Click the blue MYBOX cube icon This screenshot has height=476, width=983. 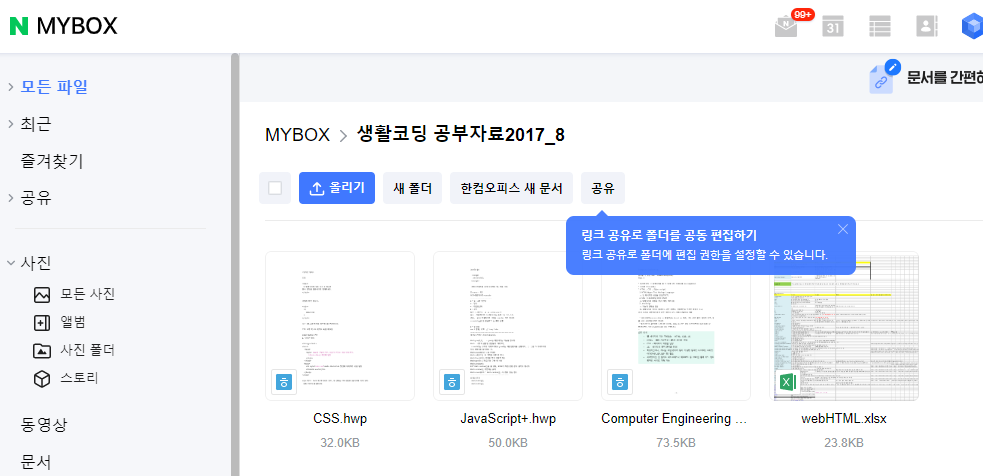(x=972, y=26)
